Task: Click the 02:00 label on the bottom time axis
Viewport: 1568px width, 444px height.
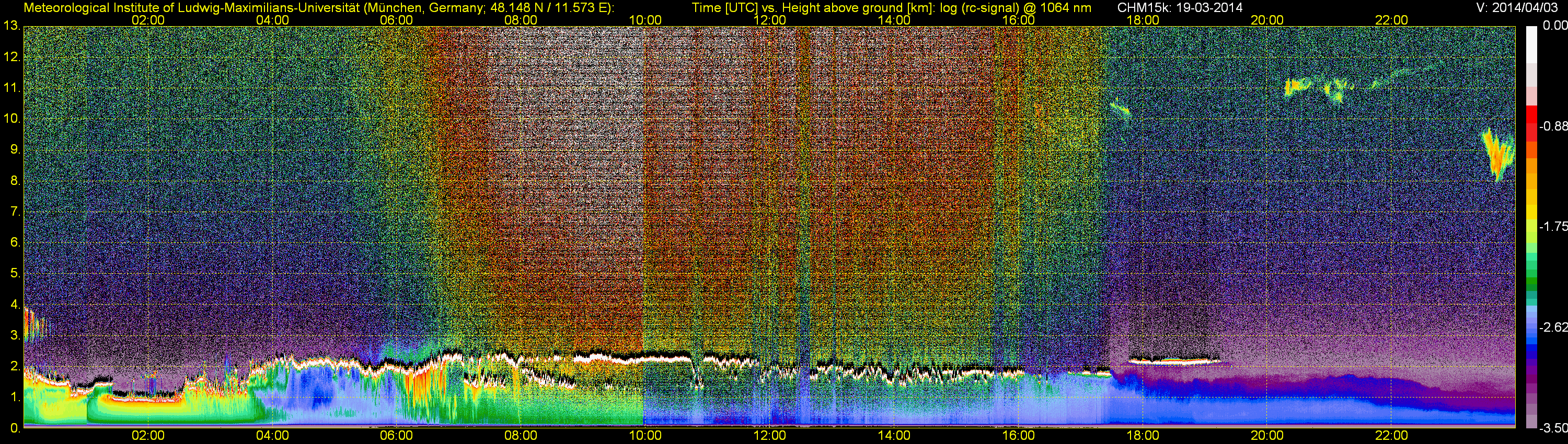Action: point(148,436)
